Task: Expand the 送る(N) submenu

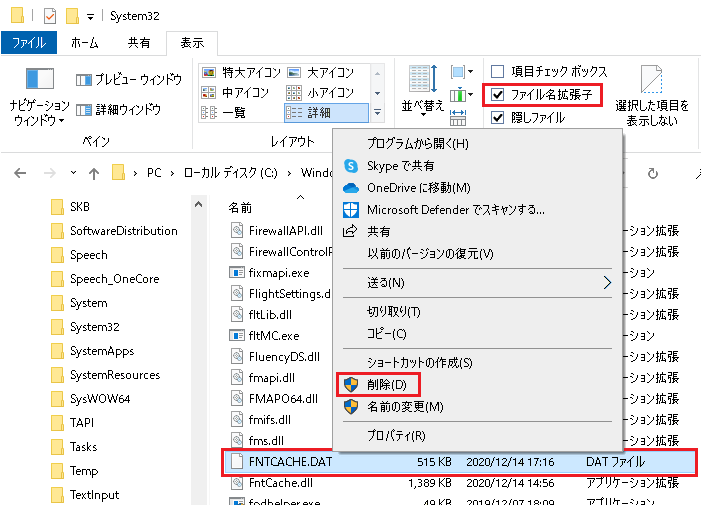Action: pyautogui.click(x=477, y=283)
